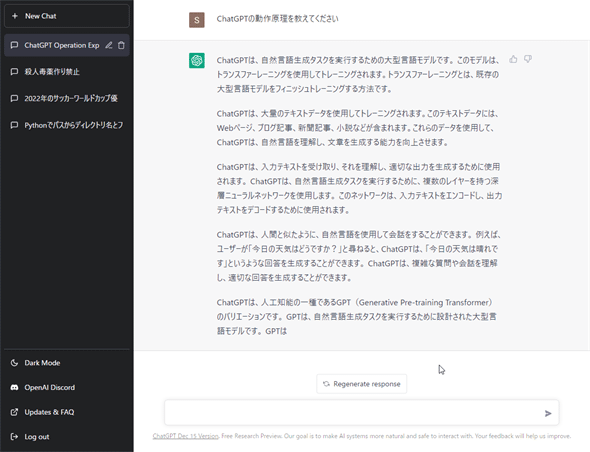This screenshot has width=590, height=452.
Task: Click the moon icon for Dark Mode
Action: [14, 363]
